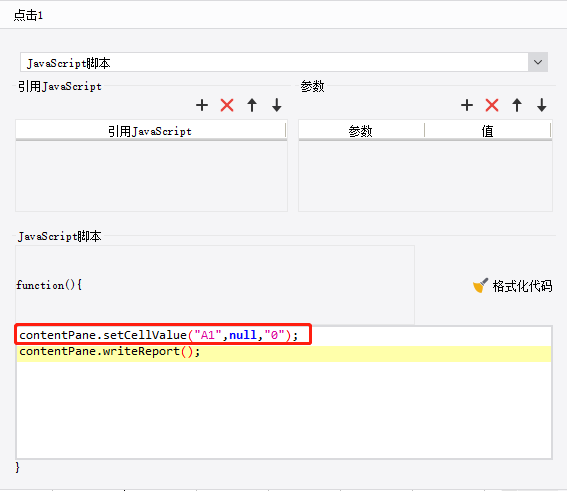Place cursor on contentPane.setCellValue code line
The width and height of the screenshot is (567, 491).
coord(159,335)
